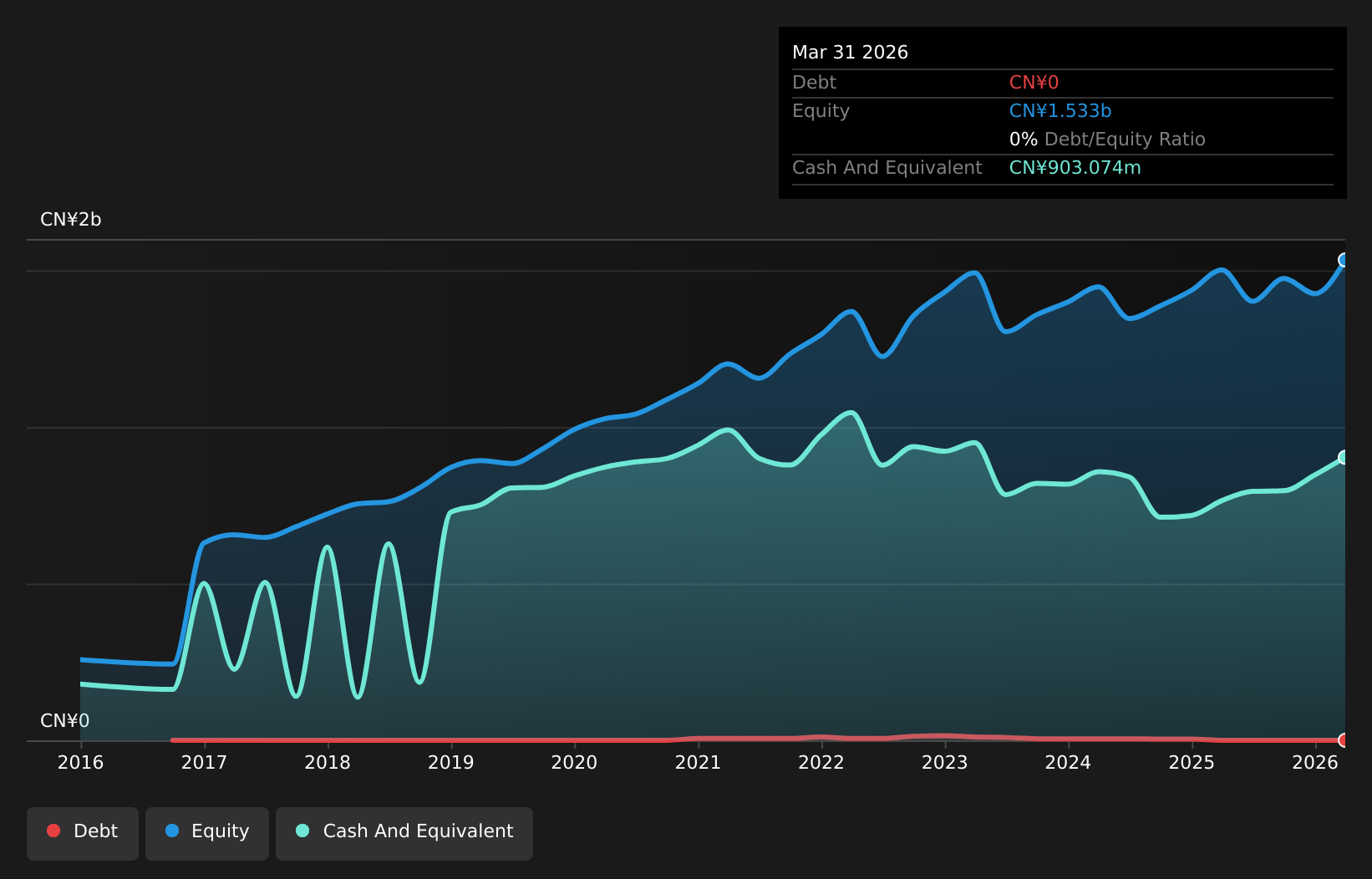
Task: Click the 2017 x-axis label
Action: coord(204,763)
